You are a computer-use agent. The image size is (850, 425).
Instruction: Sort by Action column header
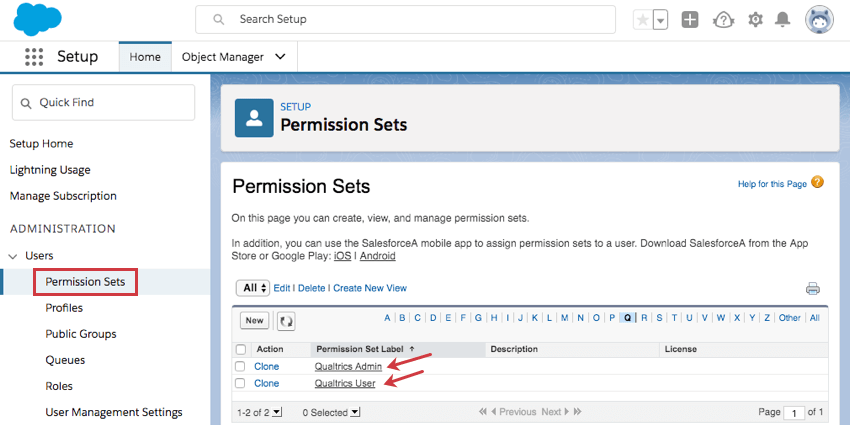[270, 349]
